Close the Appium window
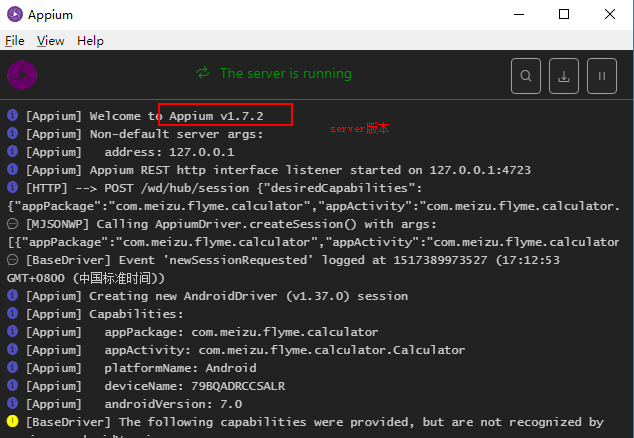Screen dimensions: 634x438 click(x=610, y=15)
